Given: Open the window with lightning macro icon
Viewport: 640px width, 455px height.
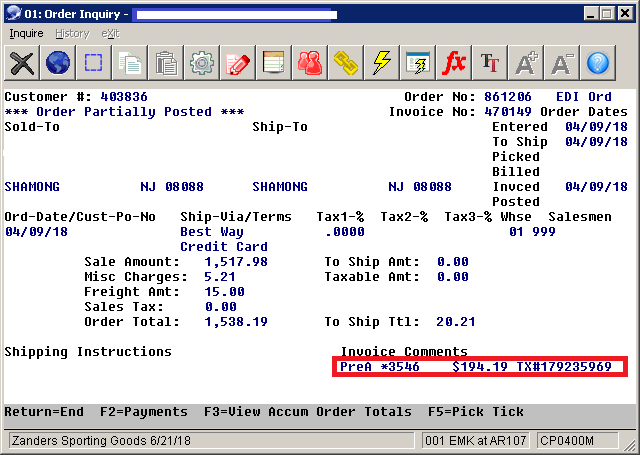Looking at the screenshot, I should (417, 63).
